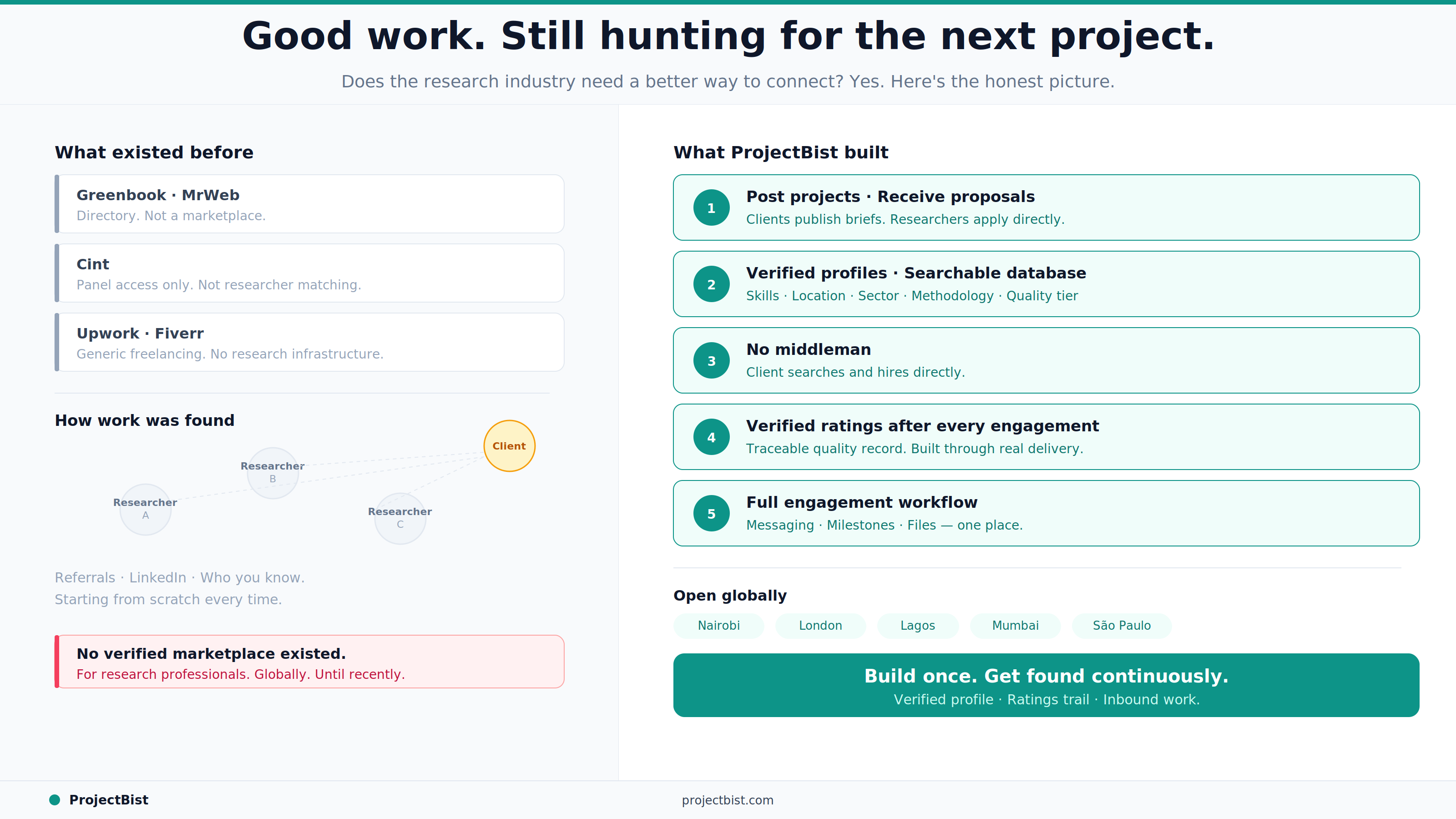Toggle the Lagos city filter
The height and width of the screenshot is (819, 1456).
(917, 625)
